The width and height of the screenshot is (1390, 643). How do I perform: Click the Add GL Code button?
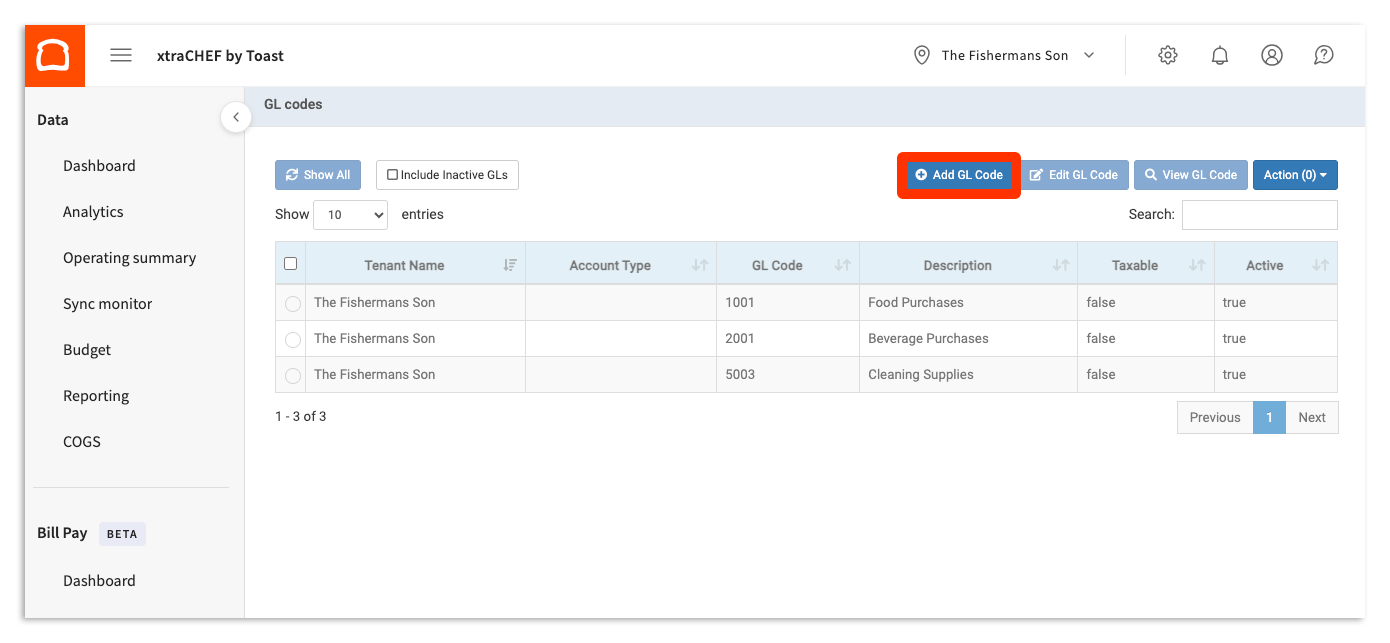click(x=957, y=174)
